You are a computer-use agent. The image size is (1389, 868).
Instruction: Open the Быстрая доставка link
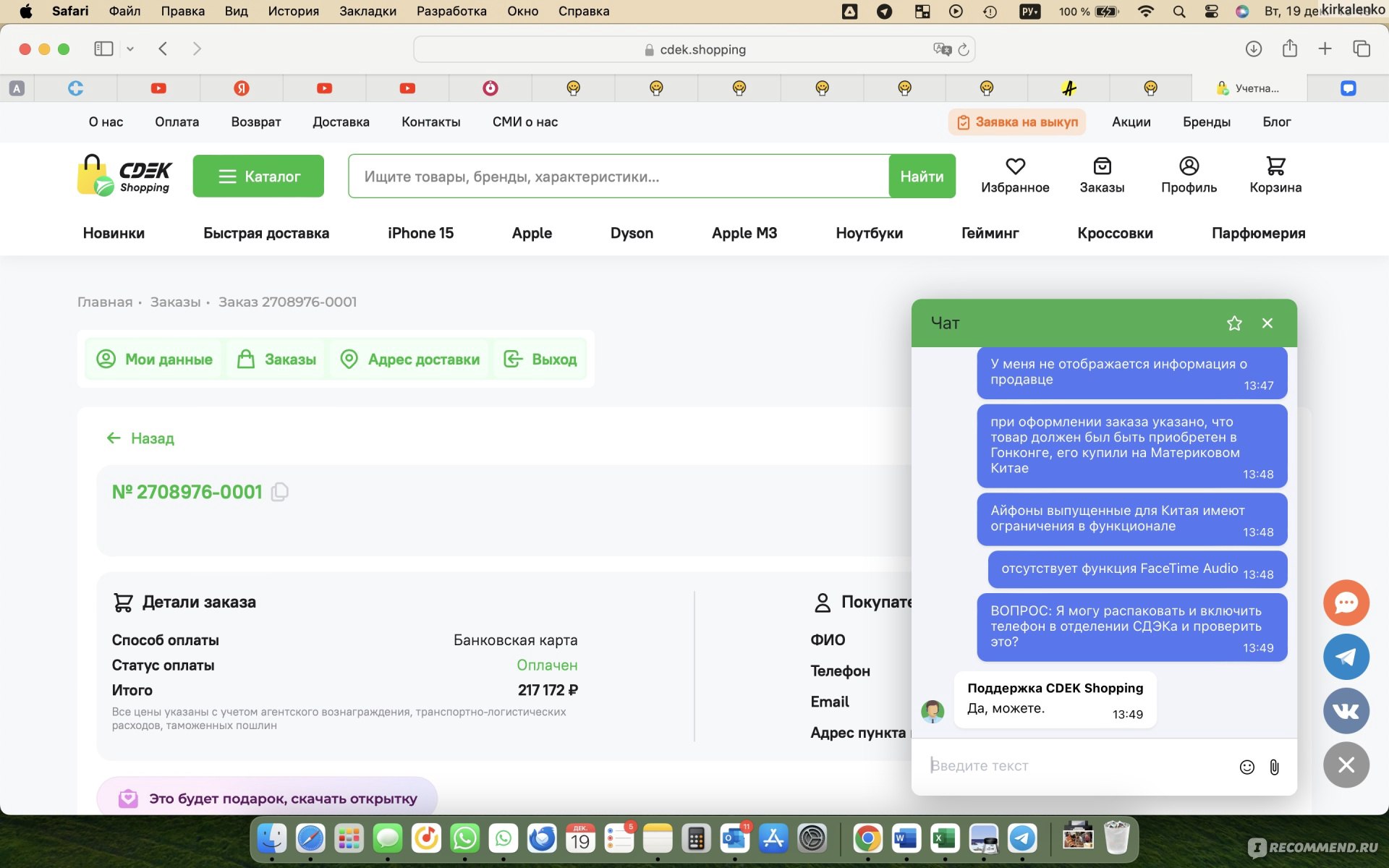[266, 233]
